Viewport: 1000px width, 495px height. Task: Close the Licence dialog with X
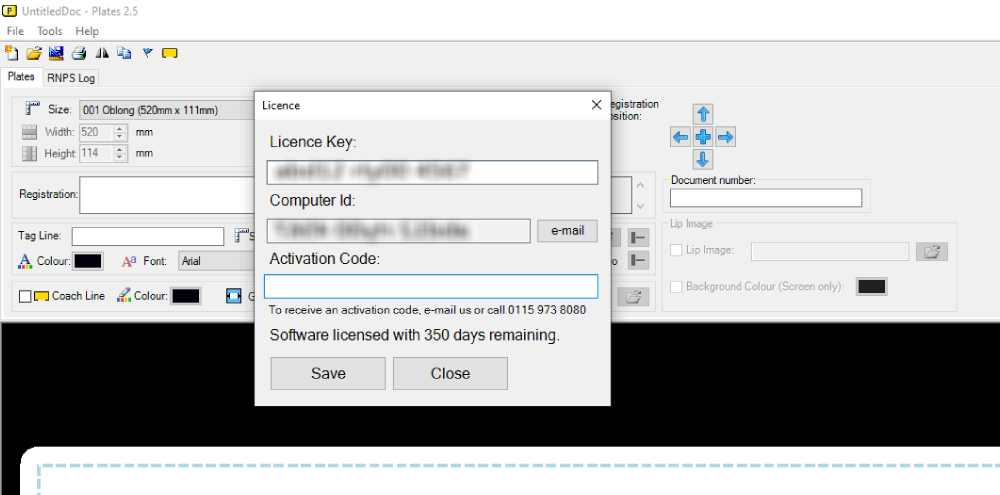pyautogui.click(x=596, y=105)
